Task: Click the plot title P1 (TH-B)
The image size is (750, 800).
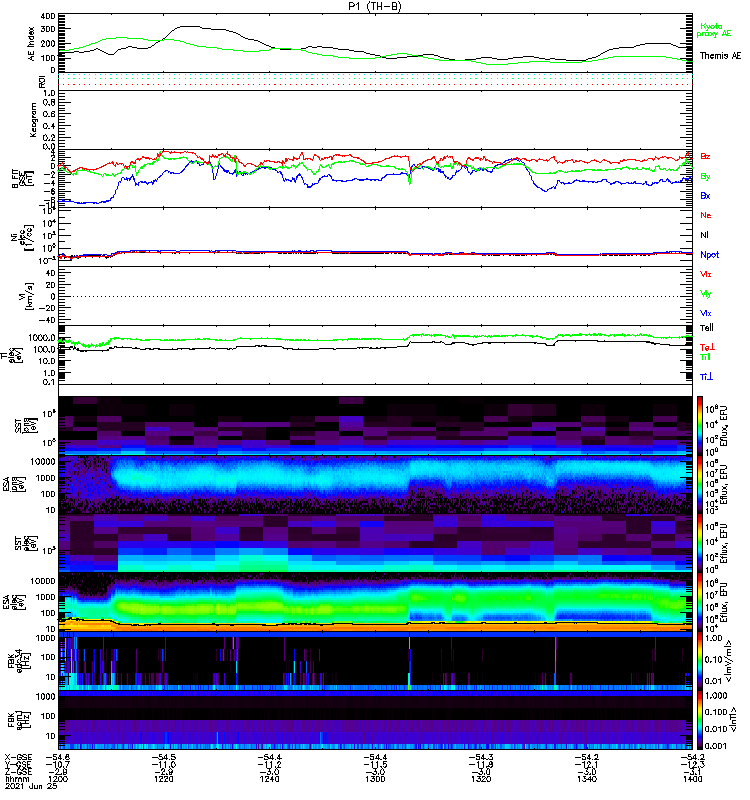Action: click(375, 6)
